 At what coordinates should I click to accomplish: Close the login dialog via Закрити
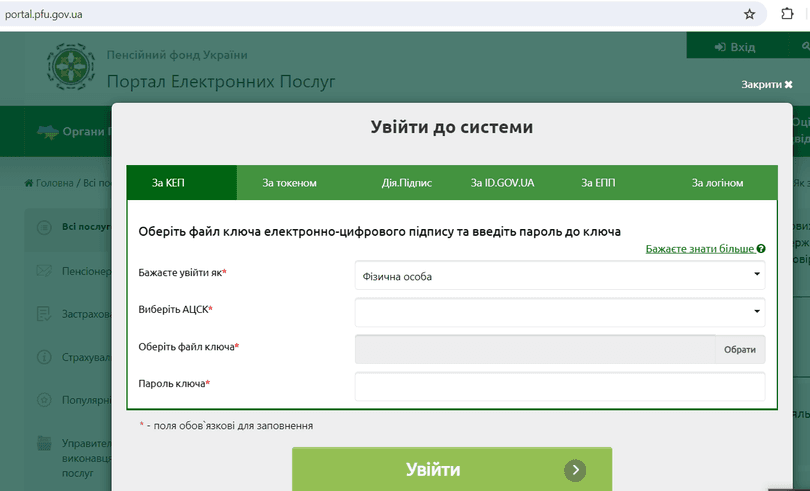tap(767, 84)
